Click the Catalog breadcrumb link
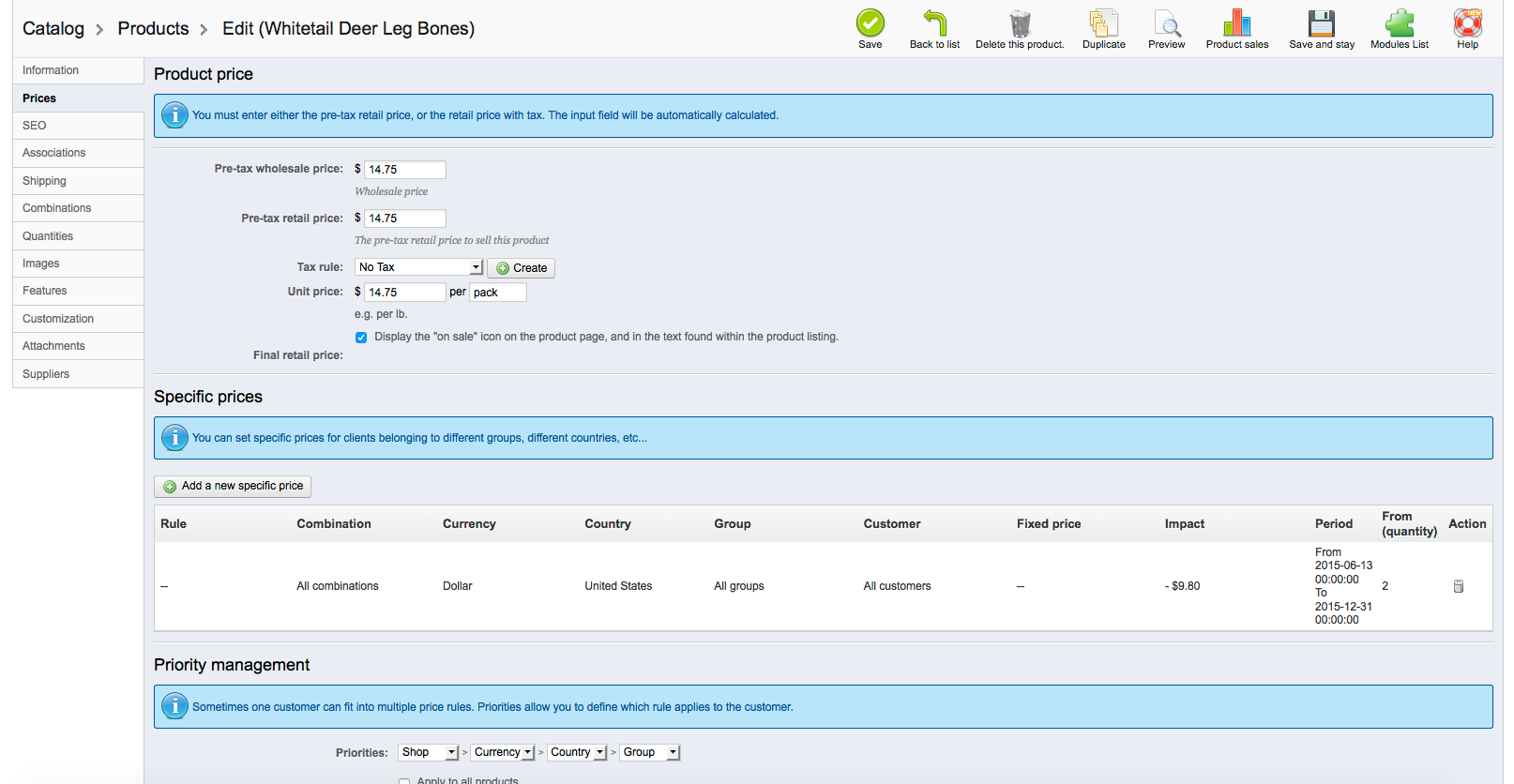The image size is (1514, 784). (53, 28)
